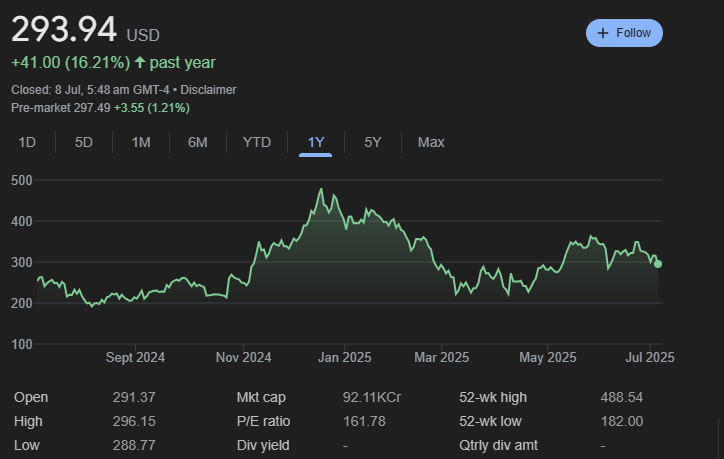The width and height of the screenshot is (724, 459).
Task: Click the 52-wk low value 182.00
Action: coord(621,421)
